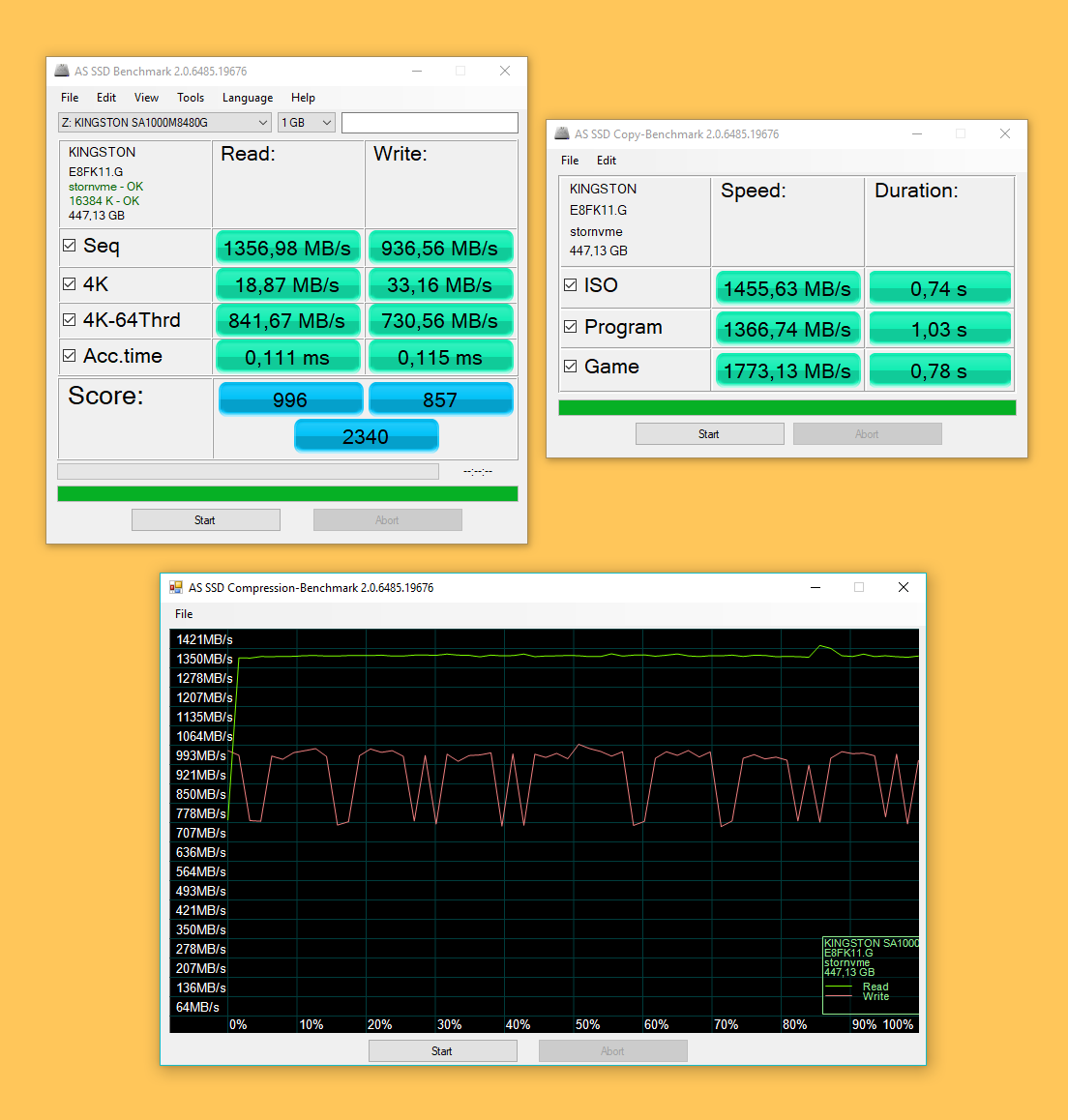Uncheck the 4K test checkbox
The image size is (1068, 1120).
click(70, 284)
